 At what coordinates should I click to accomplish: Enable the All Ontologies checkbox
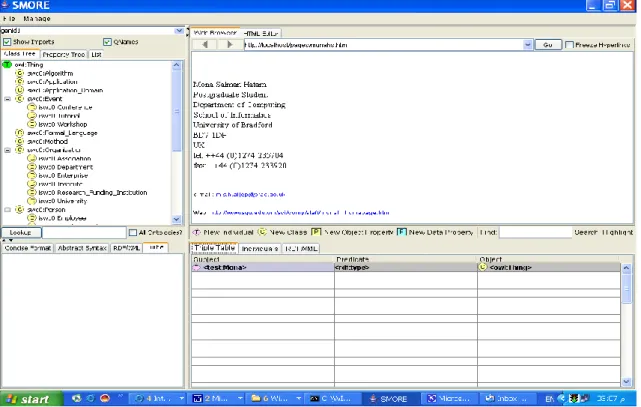(133, 233)
